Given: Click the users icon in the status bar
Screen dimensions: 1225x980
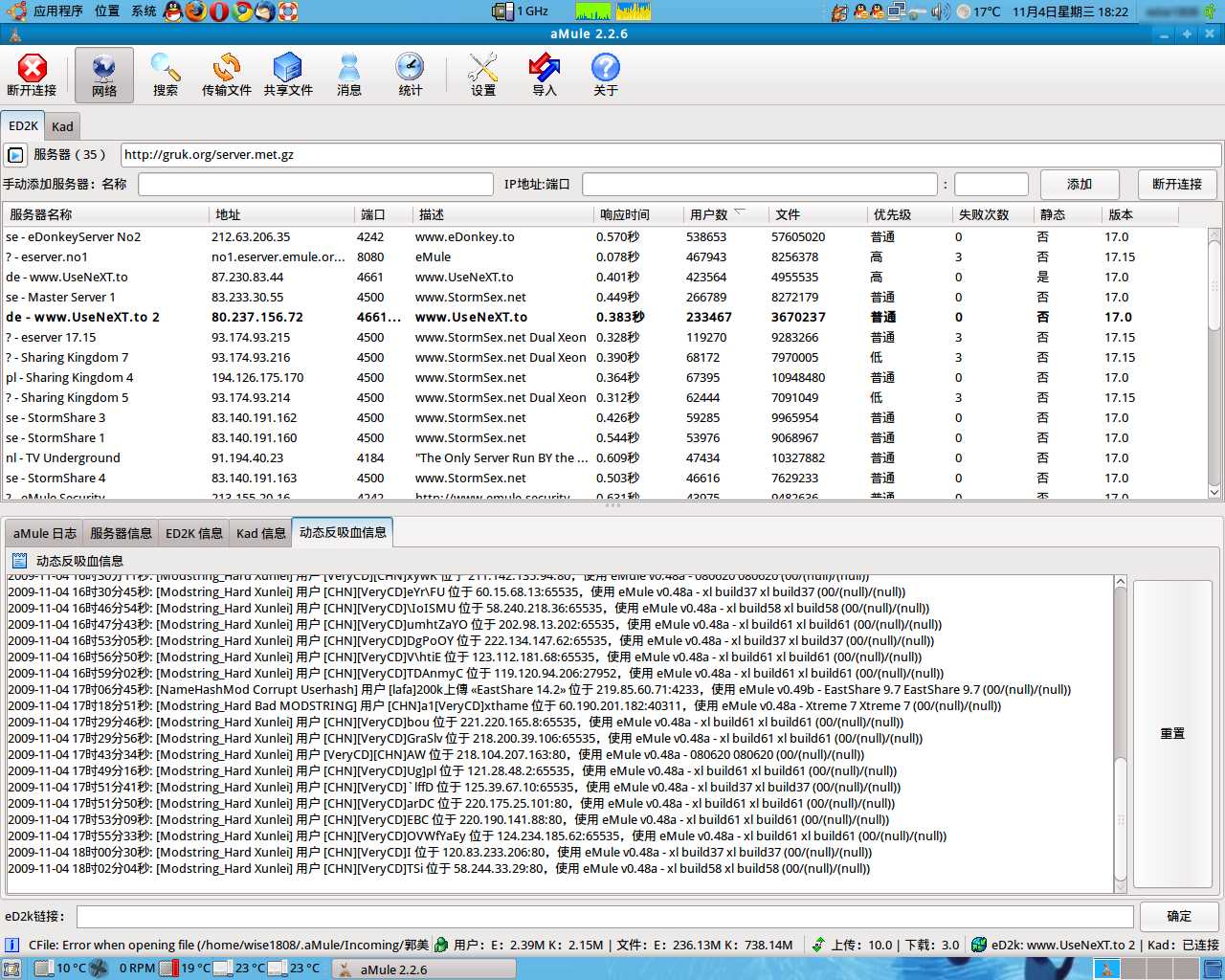Looking at the screenshot, I should [x=441, y=945].
